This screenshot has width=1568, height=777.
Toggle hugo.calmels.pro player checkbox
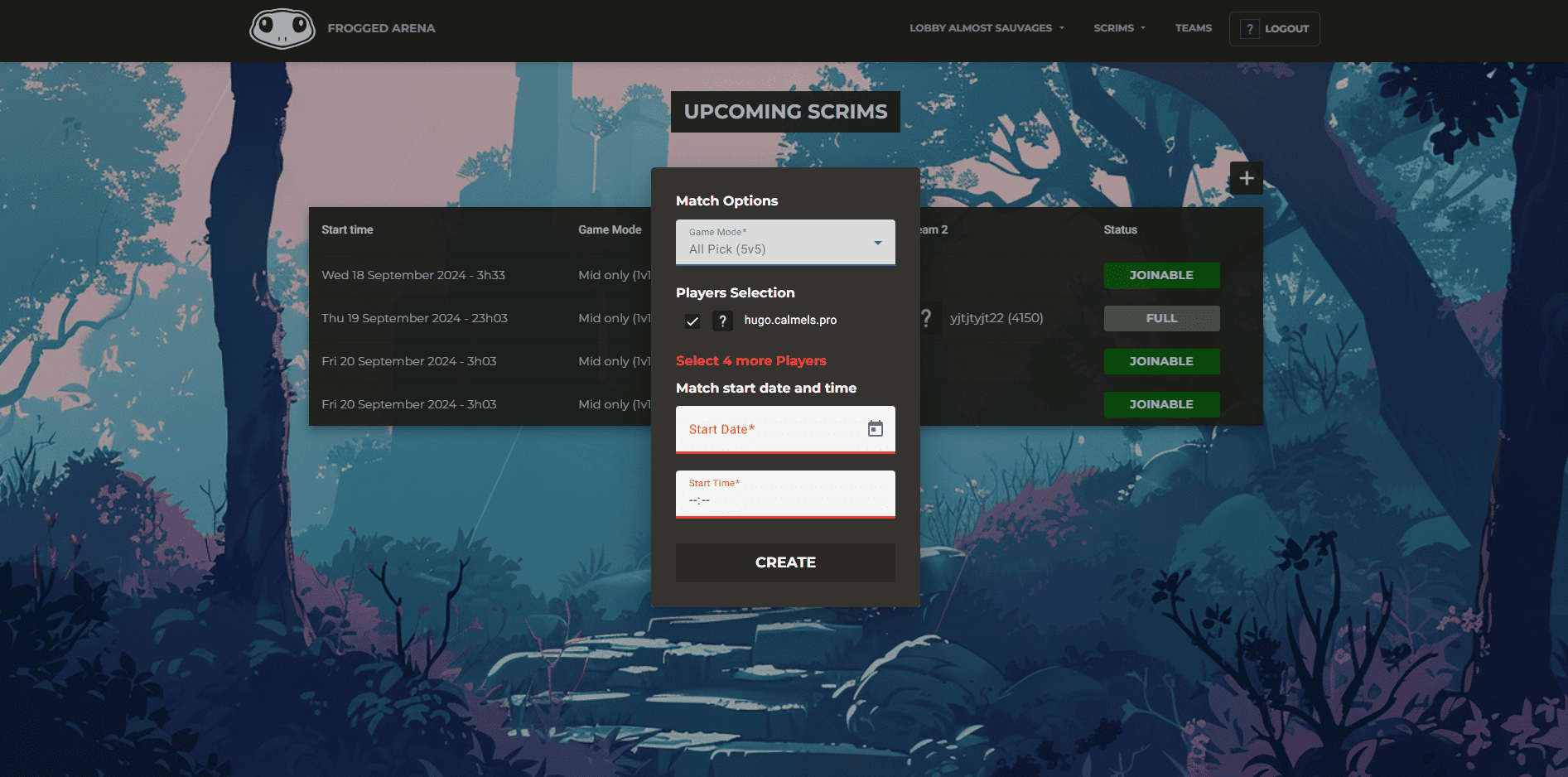tap(692, 321)
